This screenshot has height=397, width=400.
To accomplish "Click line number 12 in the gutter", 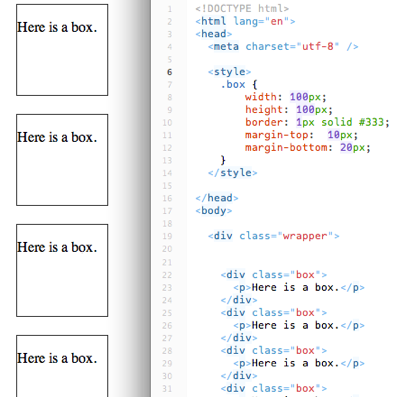I will tap(167, 148).
